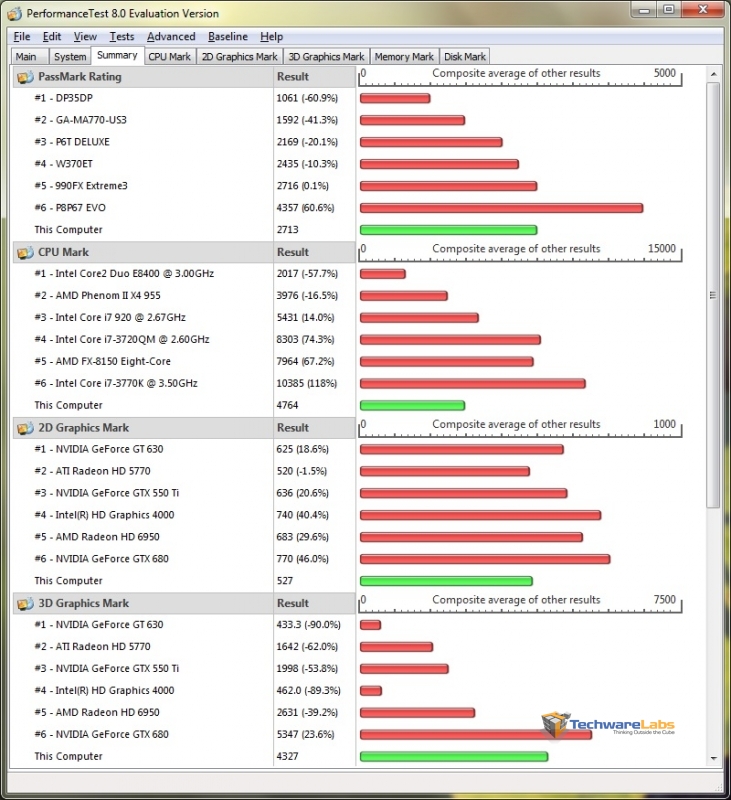Image resolution: width=731 pixels, height=800 pixels.
Task: Click result 683 (29.6%) value
Action: pyautogui.click(x=303, y=537)
